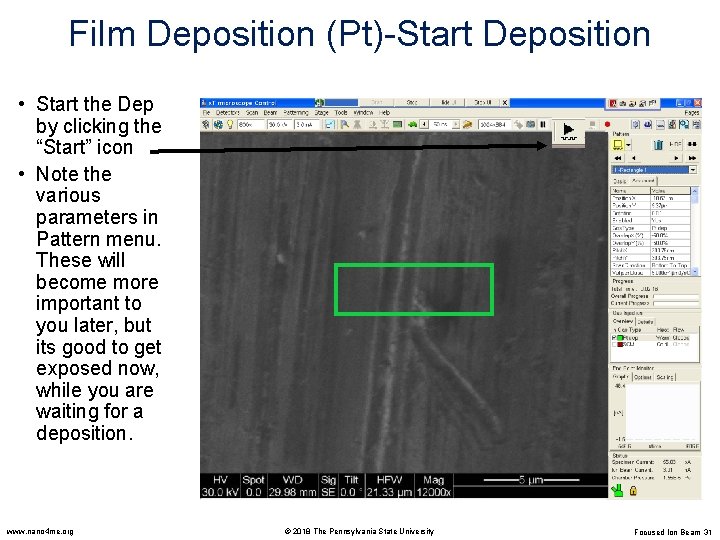Screen dimensions: 720x540
Task: Open the Detectors menu
Action: [227, 112]
